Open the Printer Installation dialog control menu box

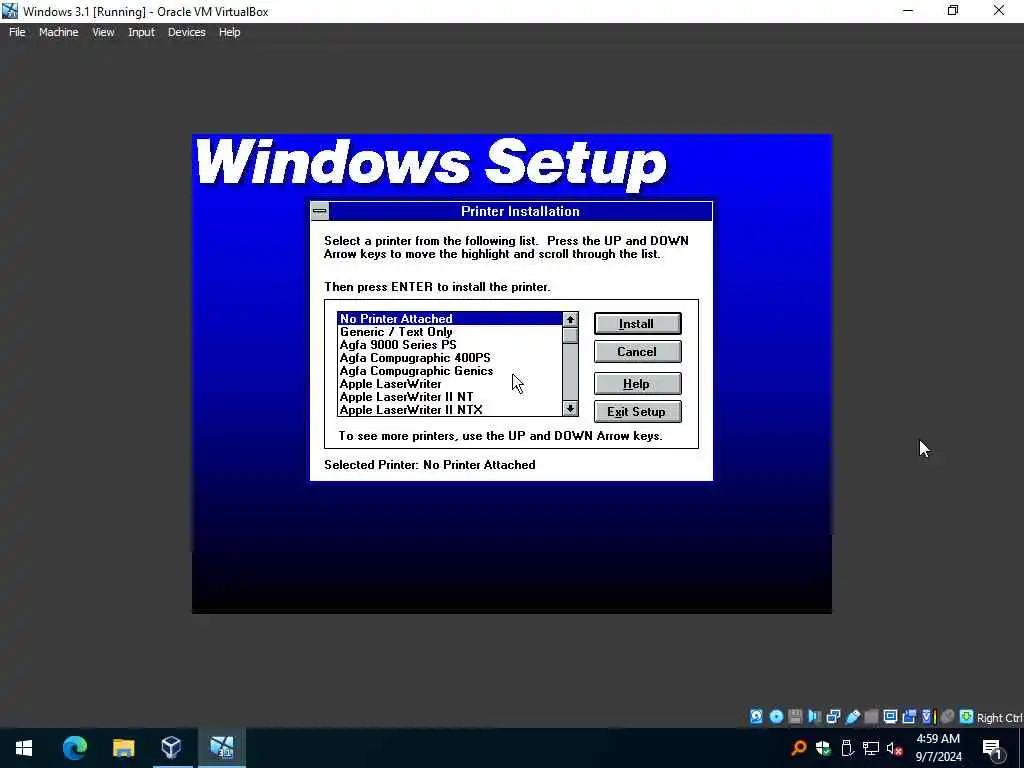tap(319, 211)
